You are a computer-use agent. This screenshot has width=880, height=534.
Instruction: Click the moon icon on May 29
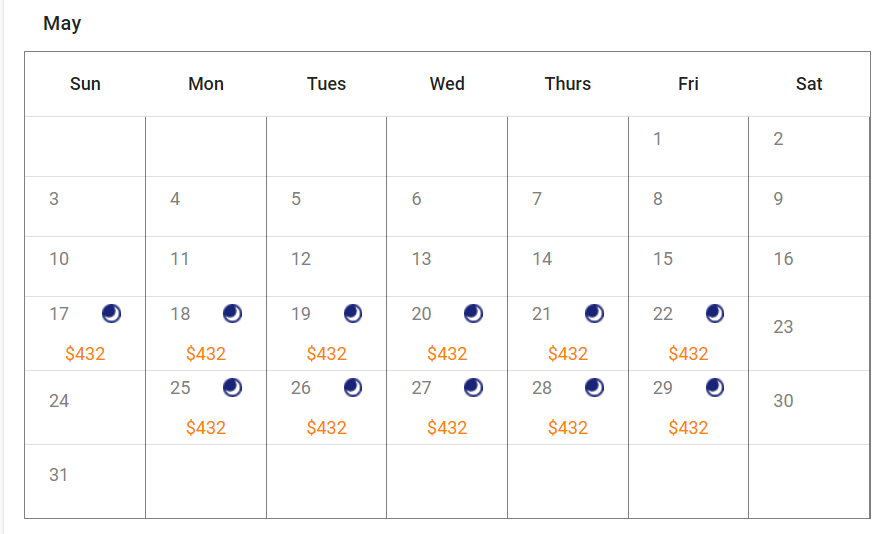click(x=714, y=388)
